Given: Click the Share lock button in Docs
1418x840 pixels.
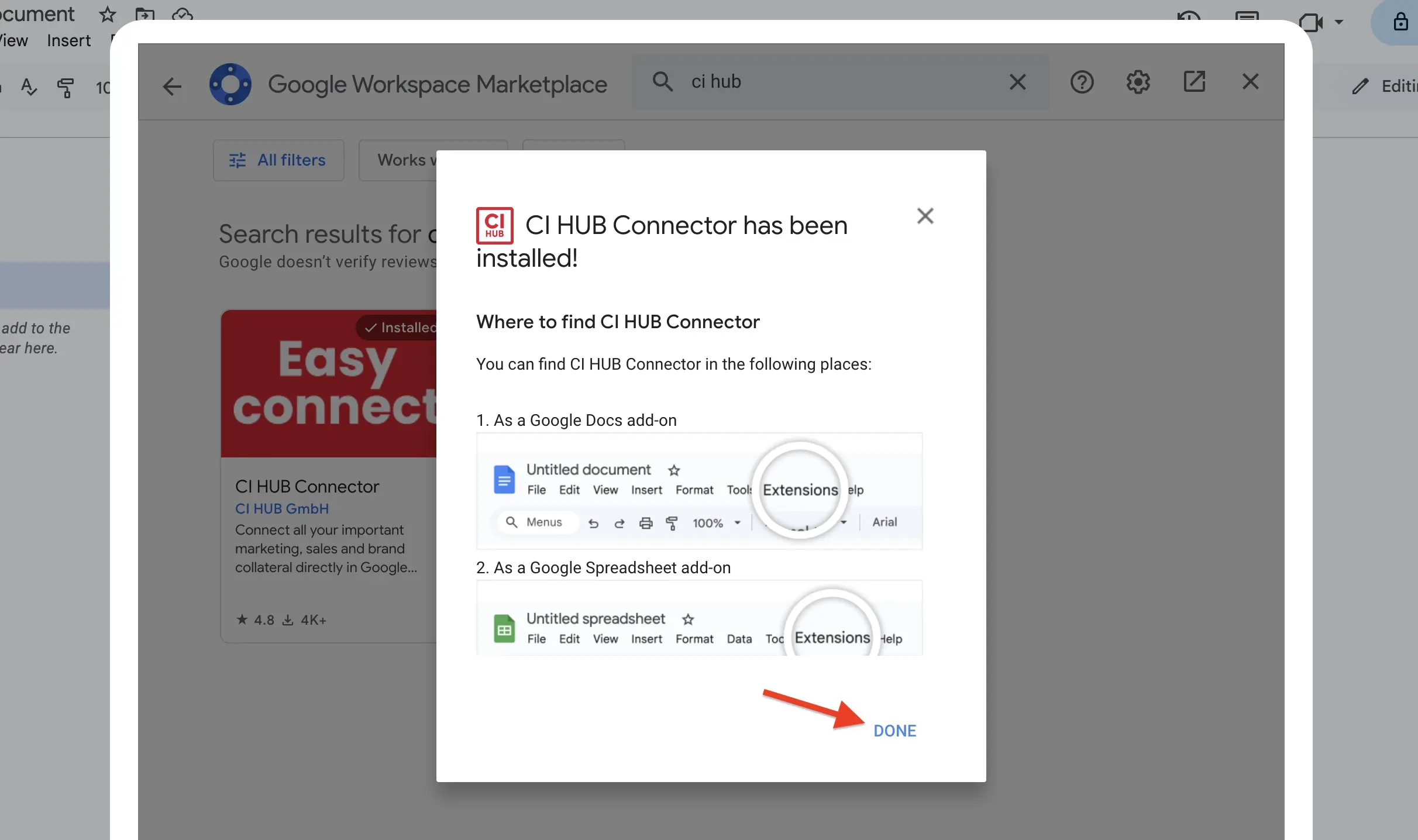Looking at the screenshot, I should [1400, 22].
